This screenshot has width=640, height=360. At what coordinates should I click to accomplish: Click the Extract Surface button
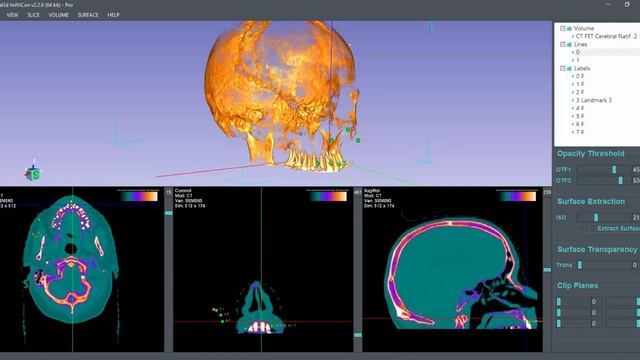coord(618,229)
